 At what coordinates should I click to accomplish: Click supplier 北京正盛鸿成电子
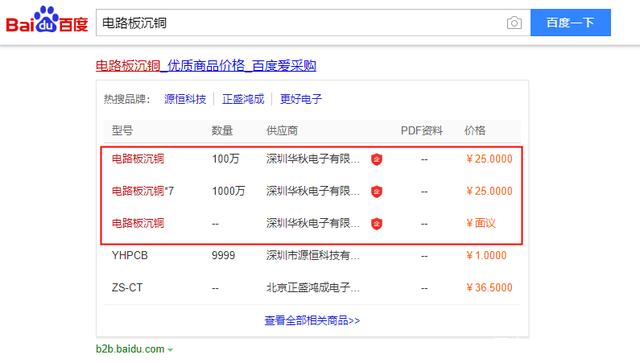coord(313,287)
